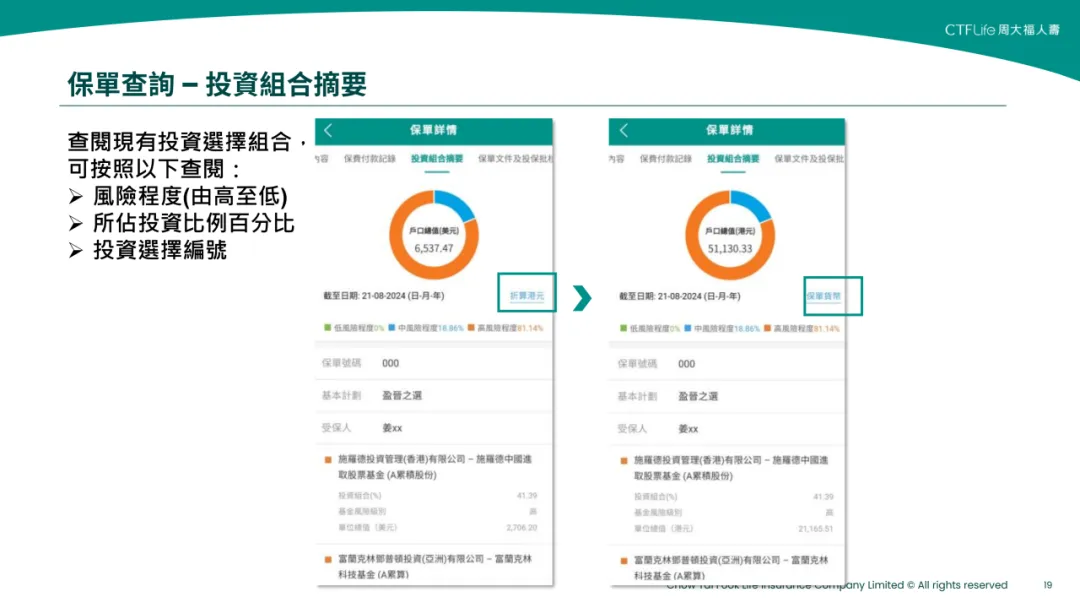Click the orange bullet icon beside the 施羅德 fund entry
This screenshot has height=608, width=1080.
pos(327,460)
